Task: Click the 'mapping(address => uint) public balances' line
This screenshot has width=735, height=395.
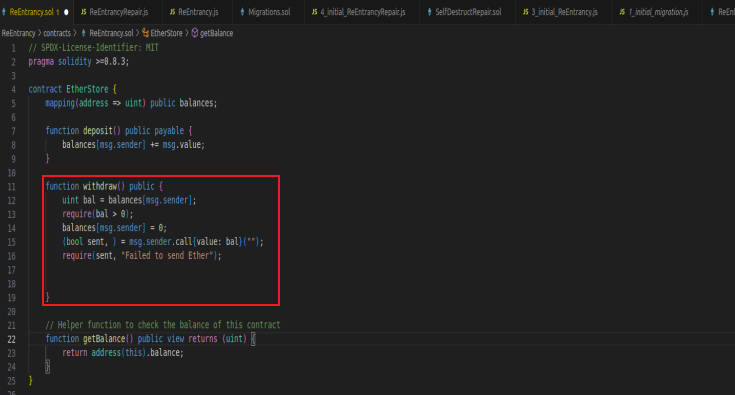Action: coord(131,103)
